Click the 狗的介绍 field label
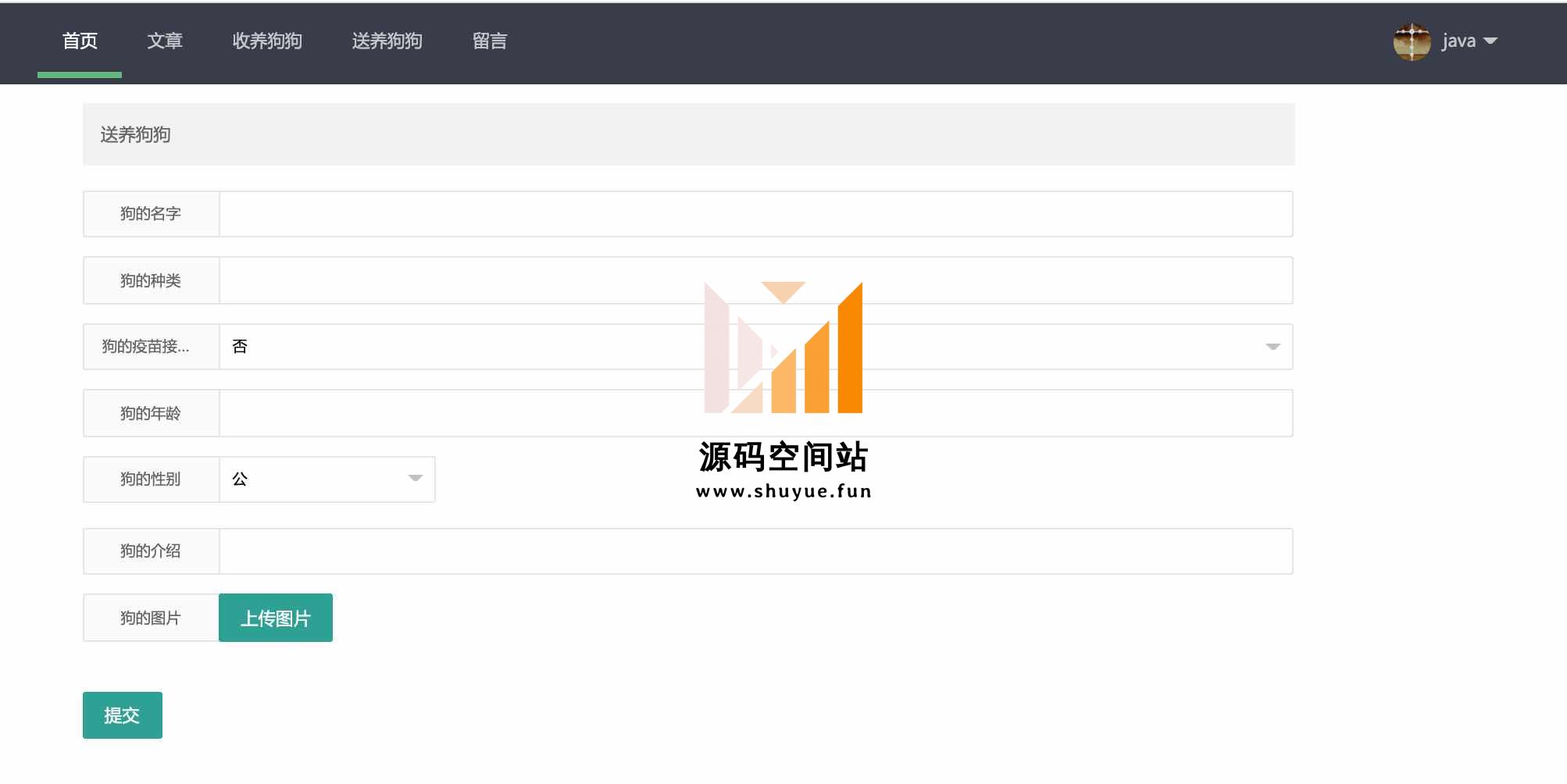 (x=151, y=551)
